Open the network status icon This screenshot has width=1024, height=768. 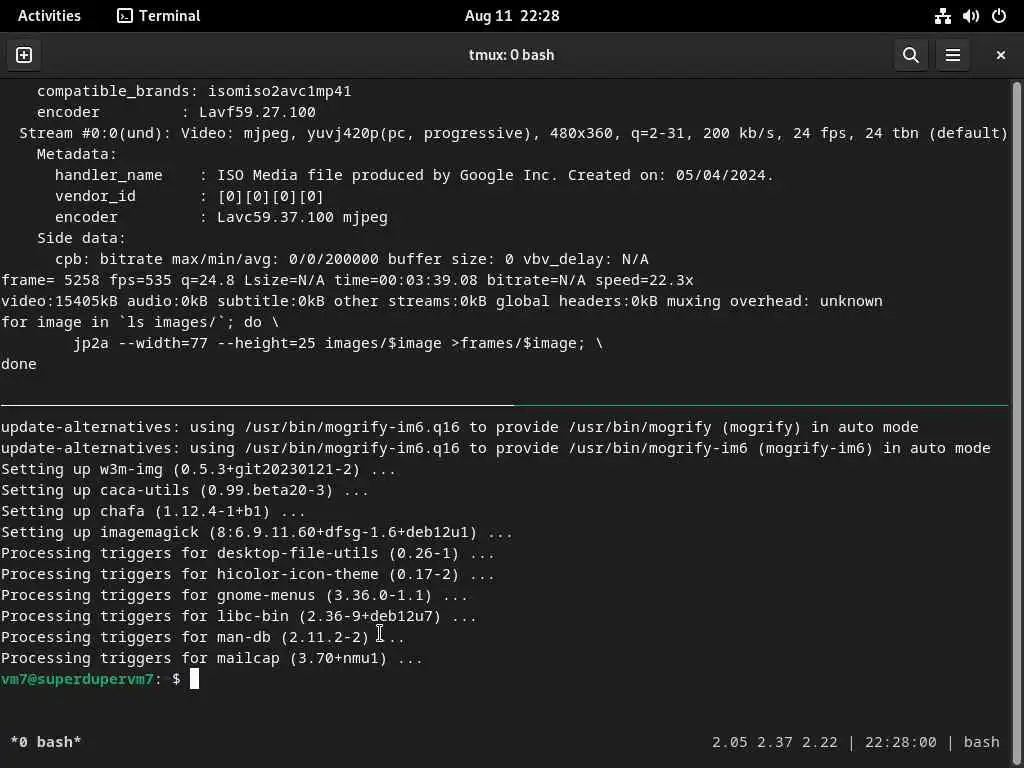pos(942,16)
